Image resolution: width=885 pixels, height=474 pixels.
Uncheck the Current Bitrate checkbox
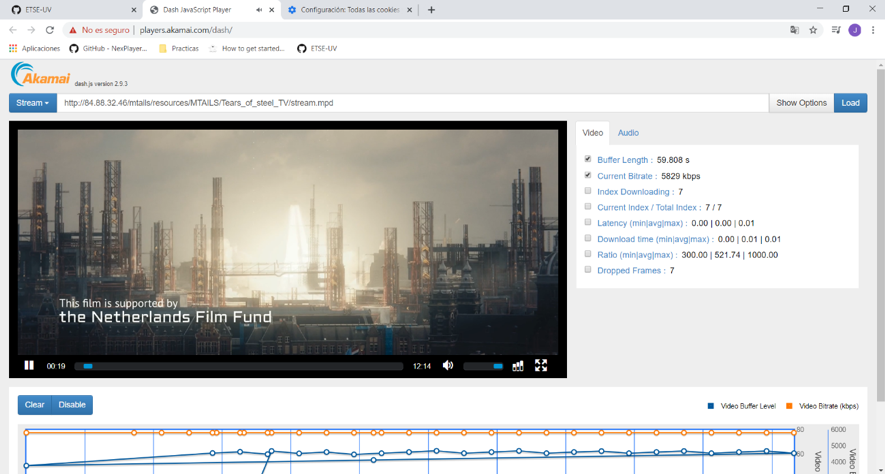pyautogui.click(x=588, y=175)
